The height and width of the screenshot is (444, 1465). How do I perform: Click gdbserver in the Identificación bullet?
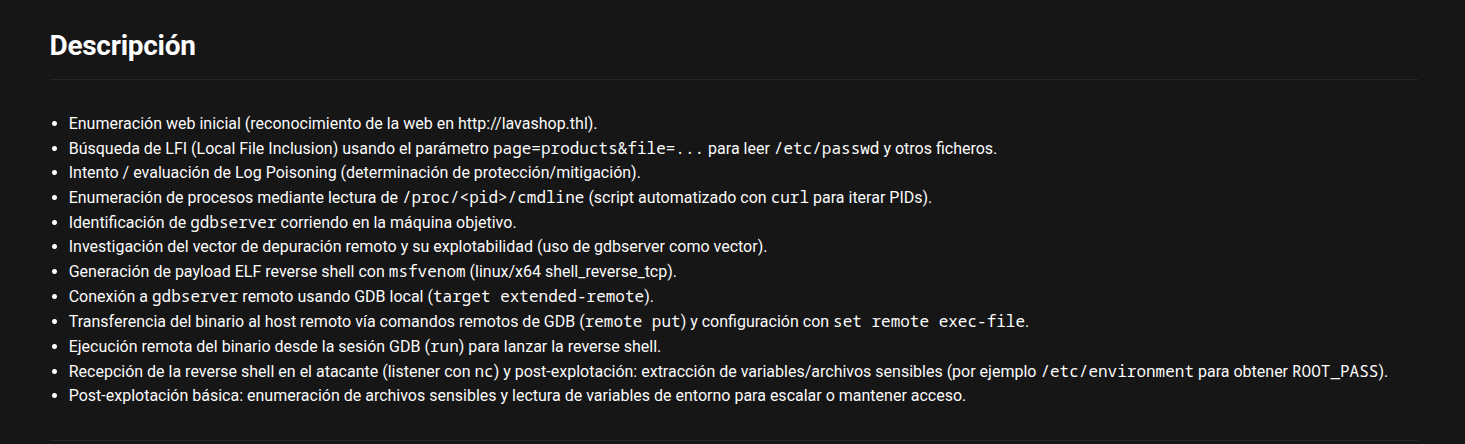(x=233, y=222)
